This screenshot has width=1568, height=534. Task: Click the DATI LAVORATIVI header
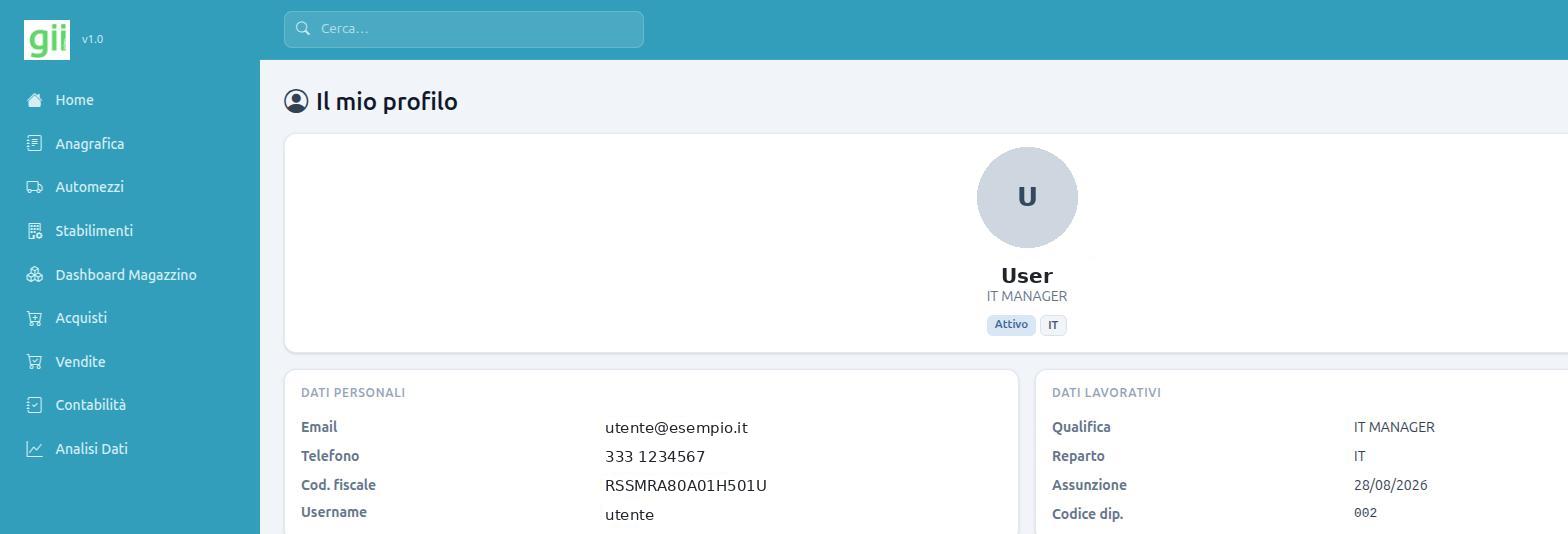[1106, 393]
